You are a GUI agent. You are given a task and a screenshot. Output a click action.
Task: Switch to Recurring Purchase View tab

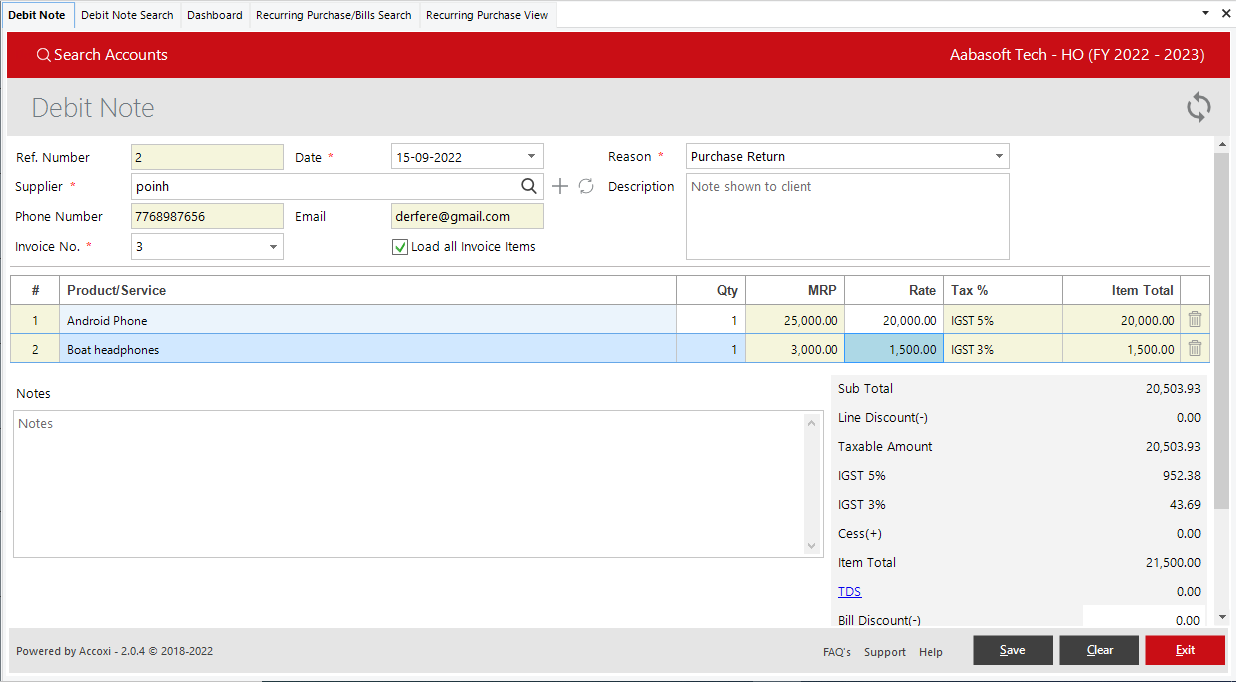(487, 15)
